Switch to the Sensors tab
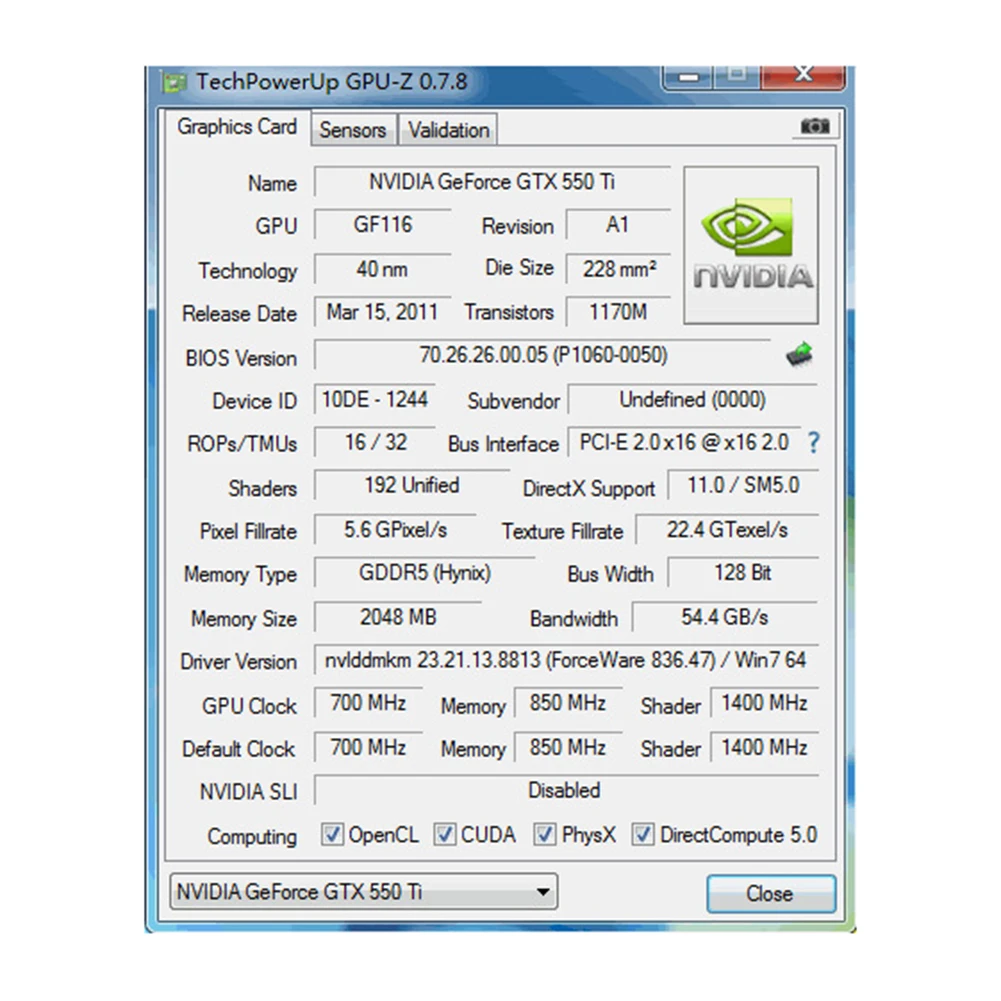The image size is (1001, 1001). (x=353, y=130)
